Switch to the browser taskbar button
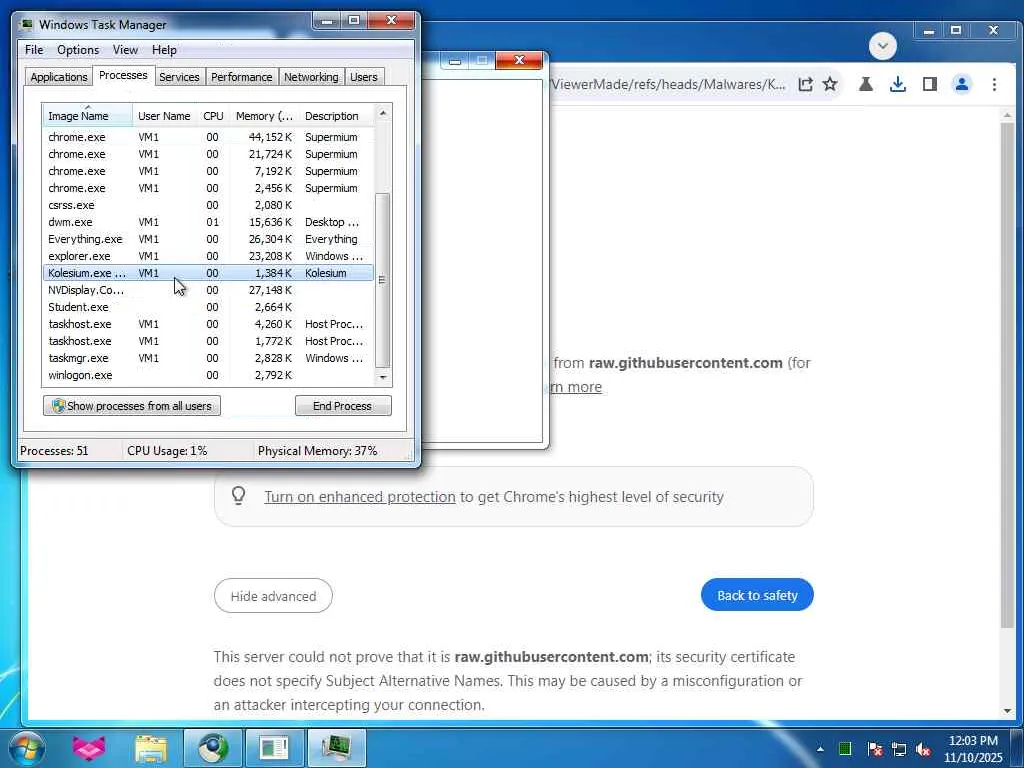 coord(213,748)
